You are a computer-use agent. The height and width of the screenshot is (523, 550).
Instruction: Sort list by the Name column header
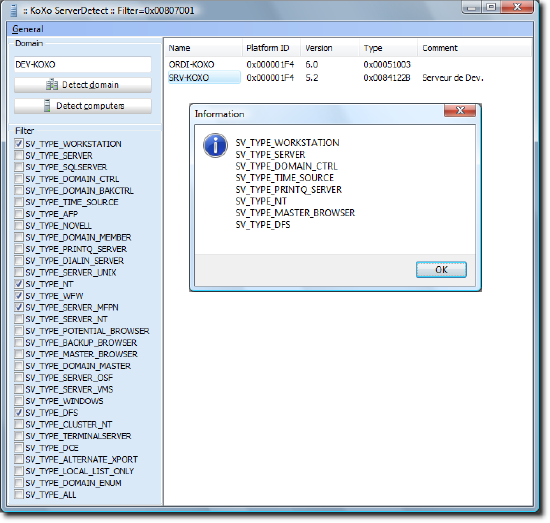204,48
